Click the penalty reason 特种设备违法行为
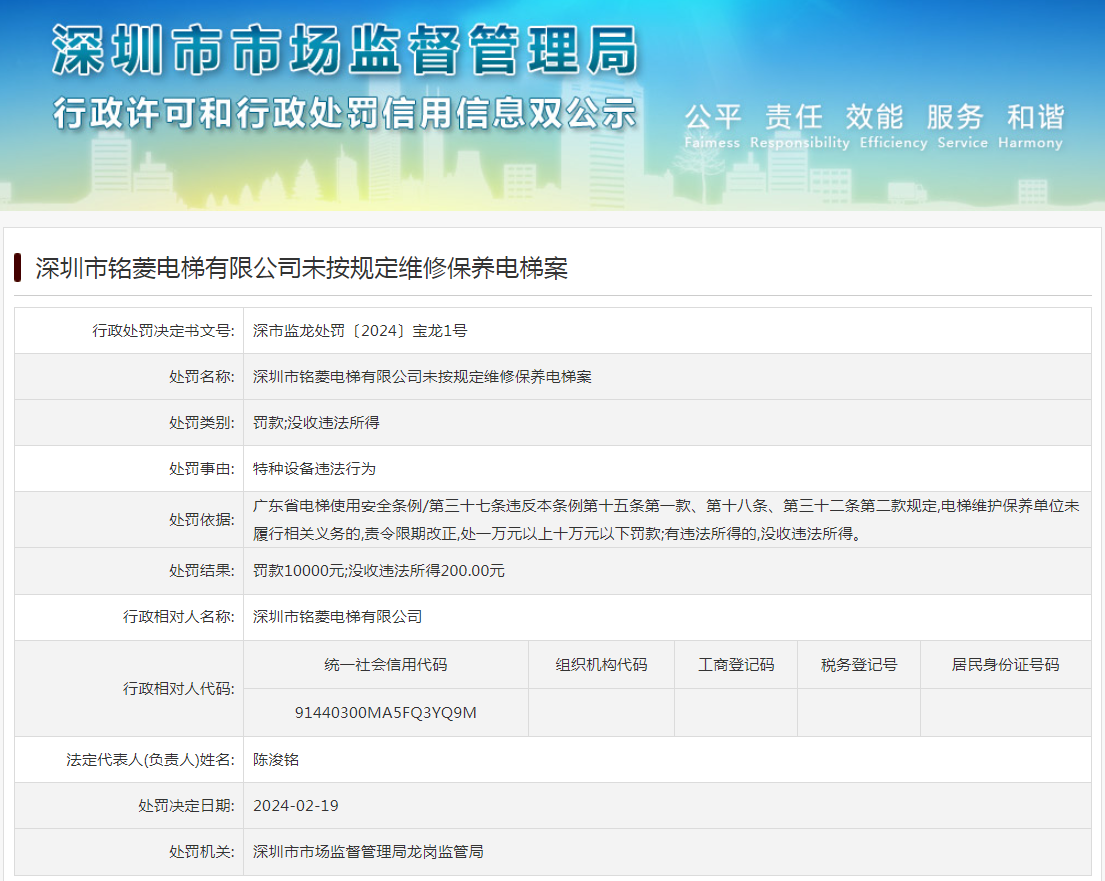1105x881 pixels. [x=314, y=469]
